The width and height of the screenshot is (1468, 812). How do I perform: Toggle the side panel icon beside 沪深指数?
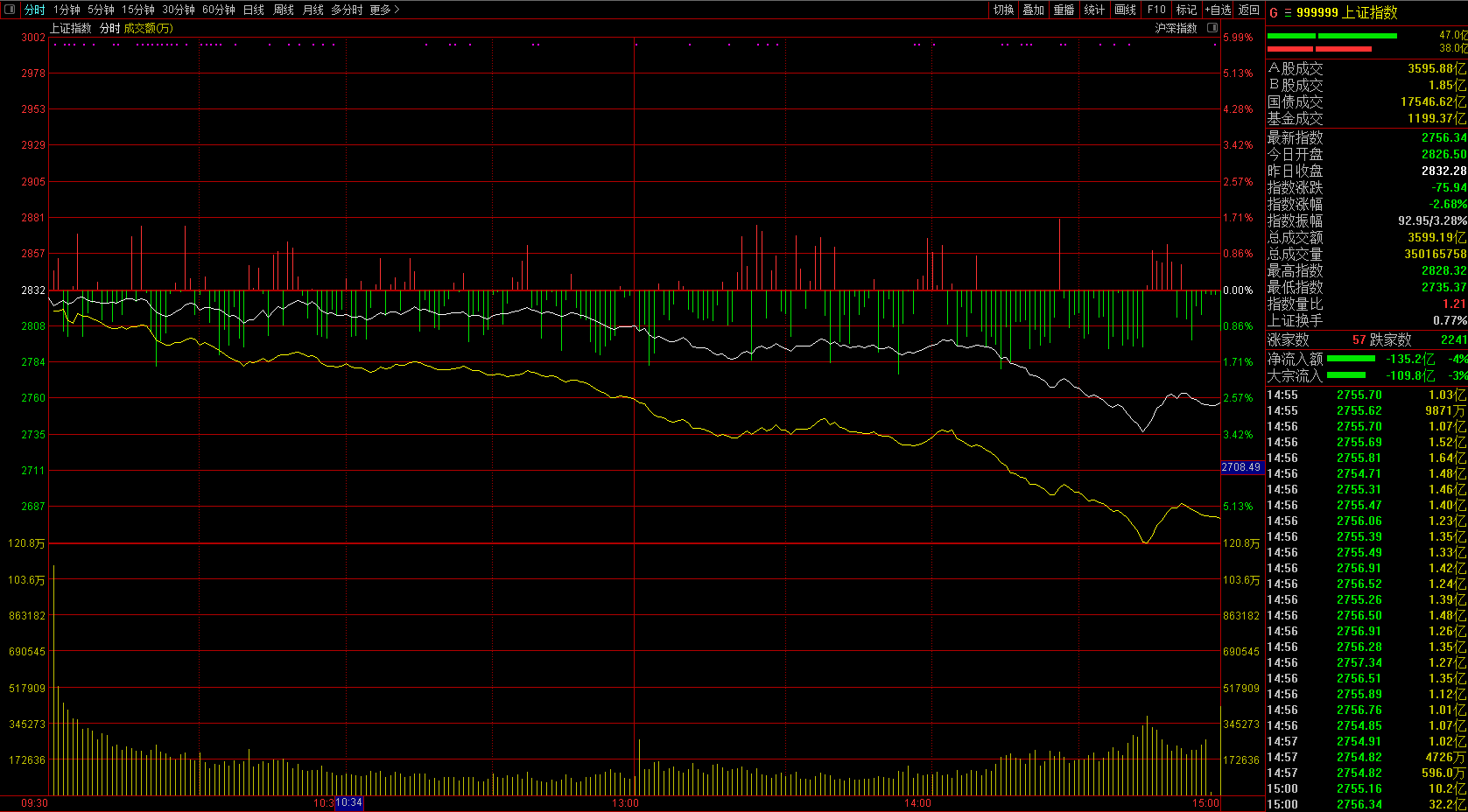[1212, 28]
